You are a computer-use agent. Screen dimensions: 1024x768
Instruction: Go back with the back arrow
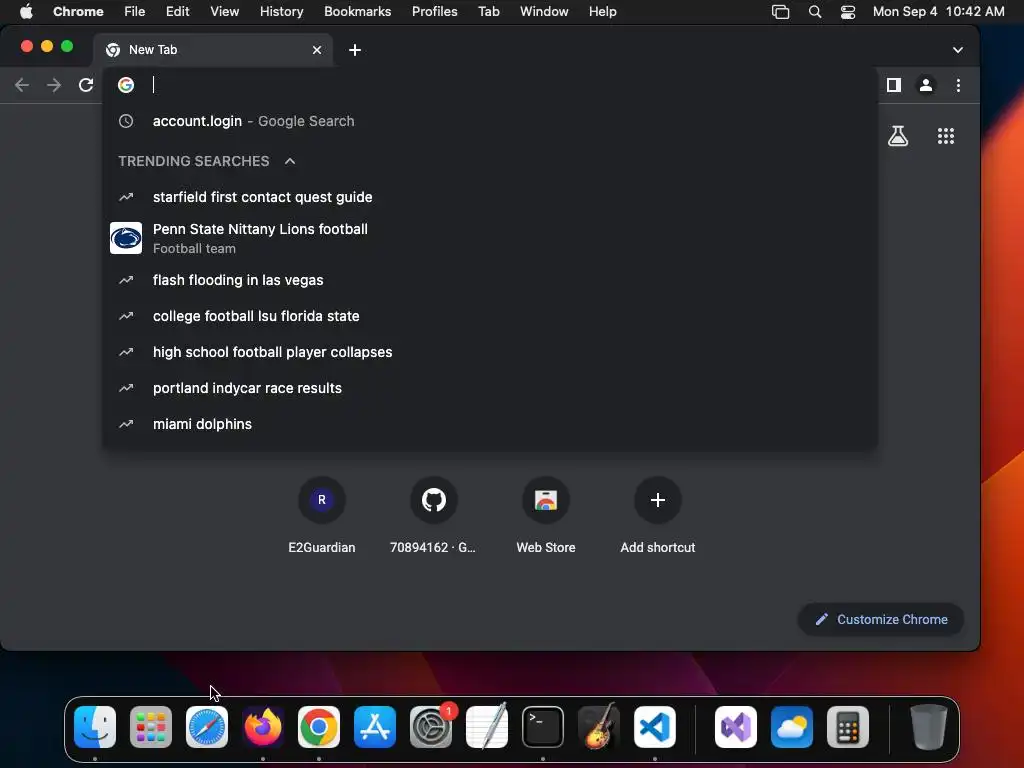pos(22,85)
